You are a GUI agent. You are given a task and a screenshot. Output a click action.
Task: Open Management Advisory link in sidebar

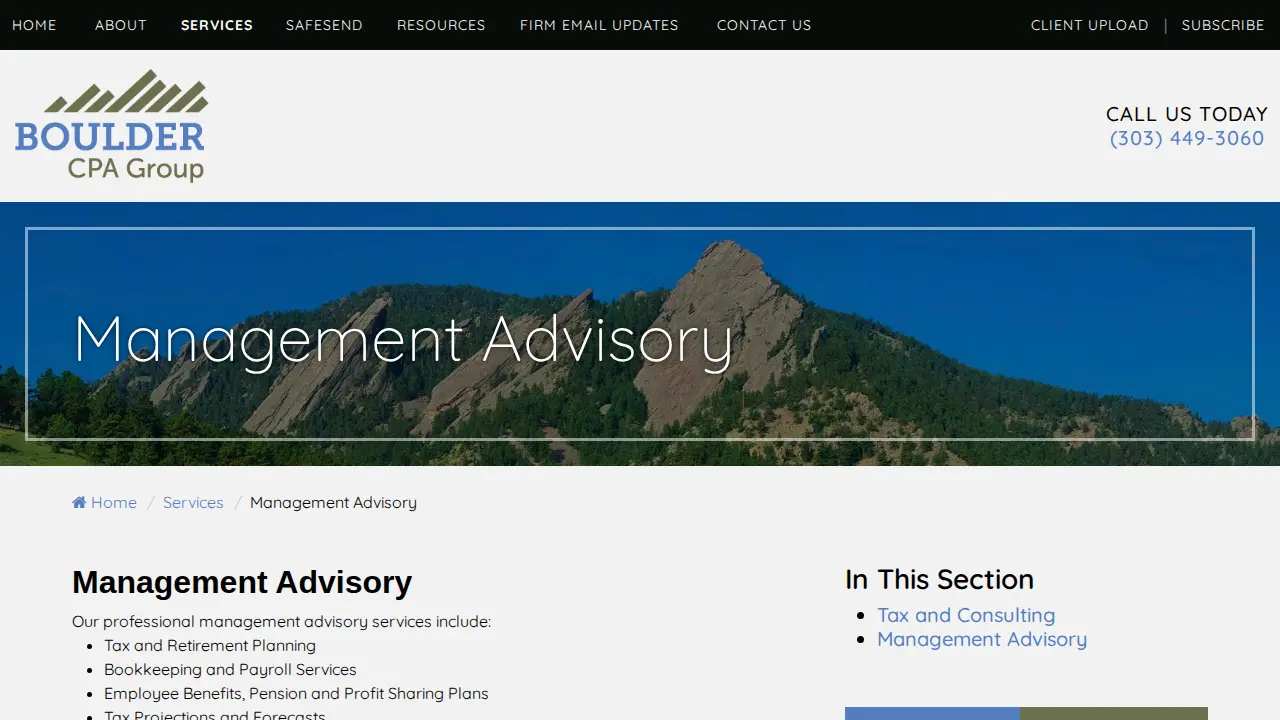pos(982,639)
